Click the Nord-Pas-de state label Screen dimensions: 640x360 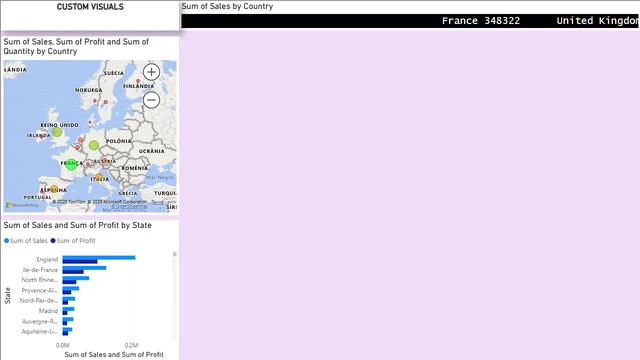[x=39, y=300]
